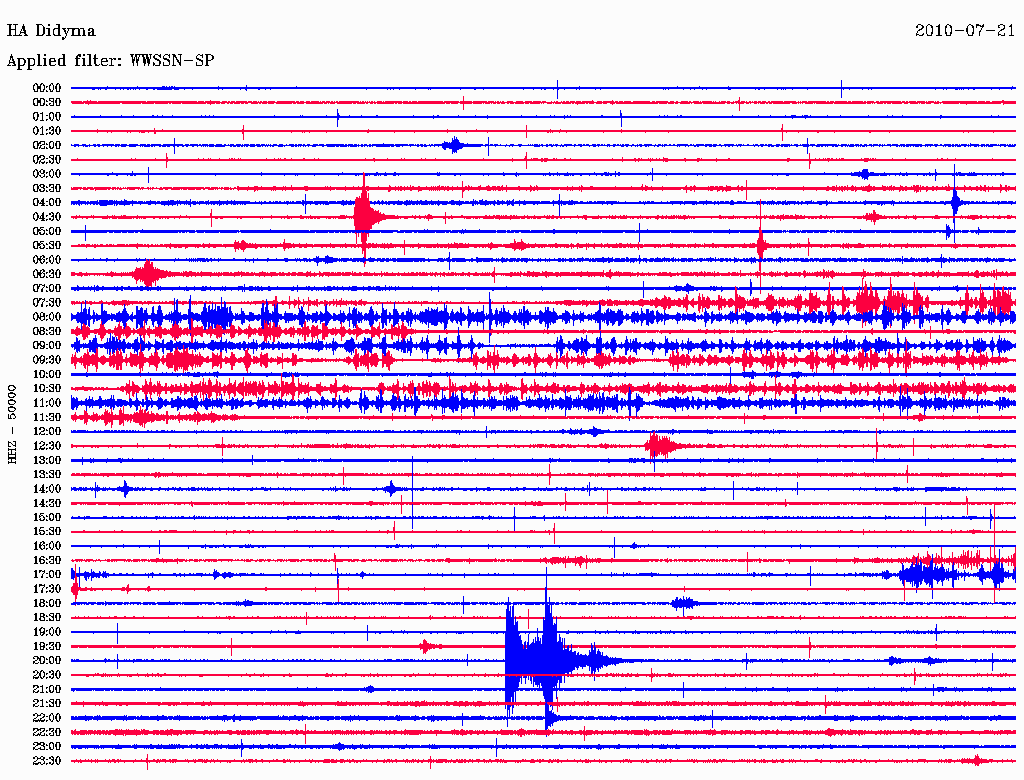This screenshot has height=780, width=1024.
Task: Select the 05:00 time label
Action: coord(46,231)
